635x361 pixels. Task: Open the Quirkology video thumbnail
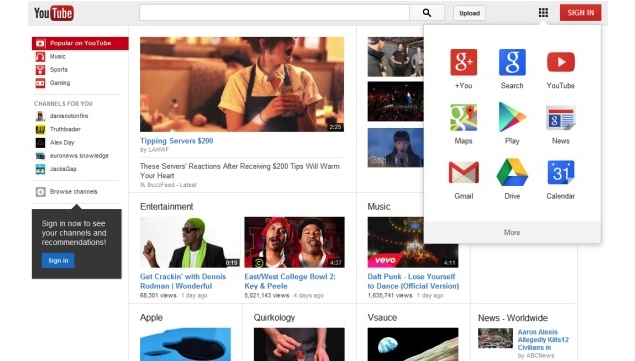coord(299,344)
